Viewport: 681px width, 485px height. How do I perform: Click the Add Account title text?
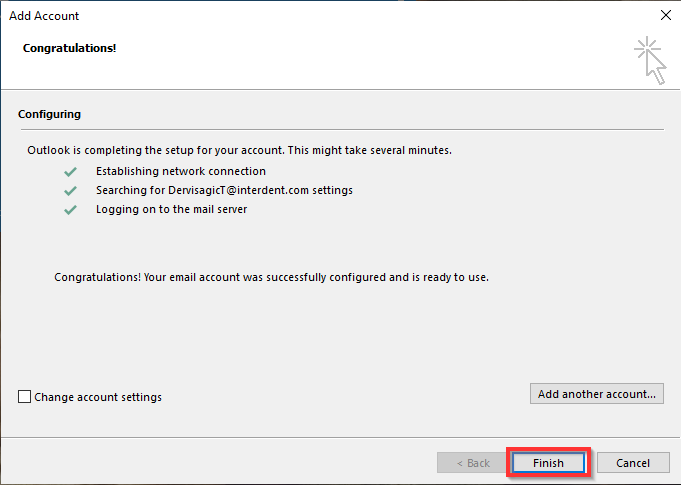coord(44,16)
